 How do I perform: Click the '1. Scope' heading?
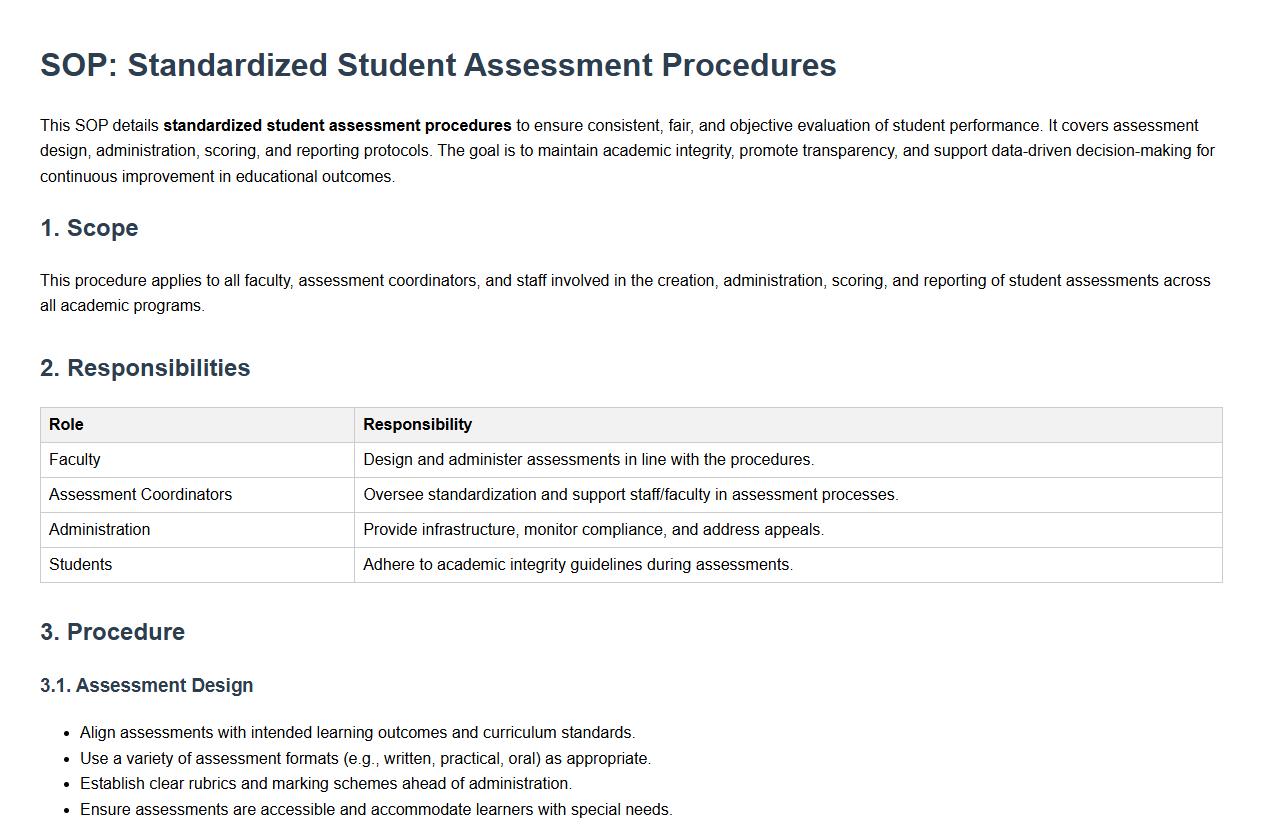click(x=89, y=228)
